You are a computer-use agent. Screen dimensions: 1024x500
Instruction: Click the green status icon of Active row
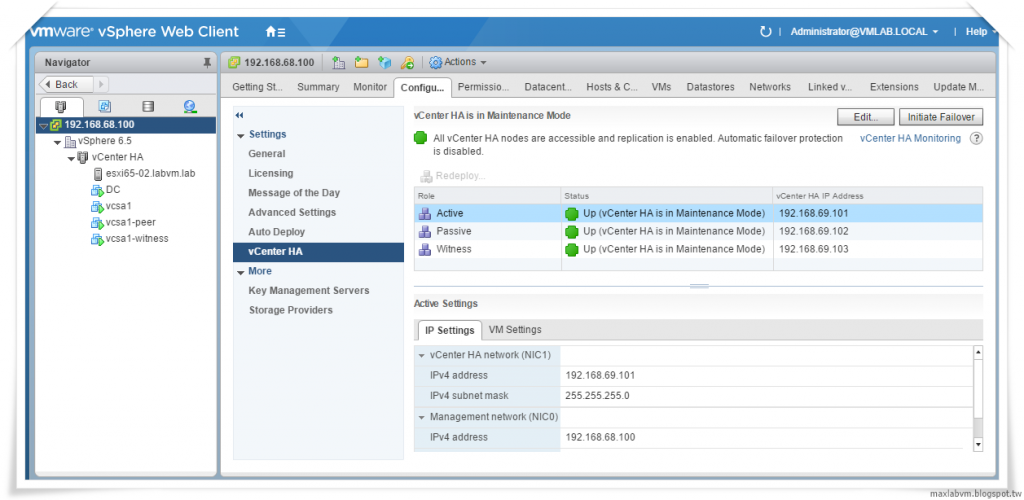(571, 213)
